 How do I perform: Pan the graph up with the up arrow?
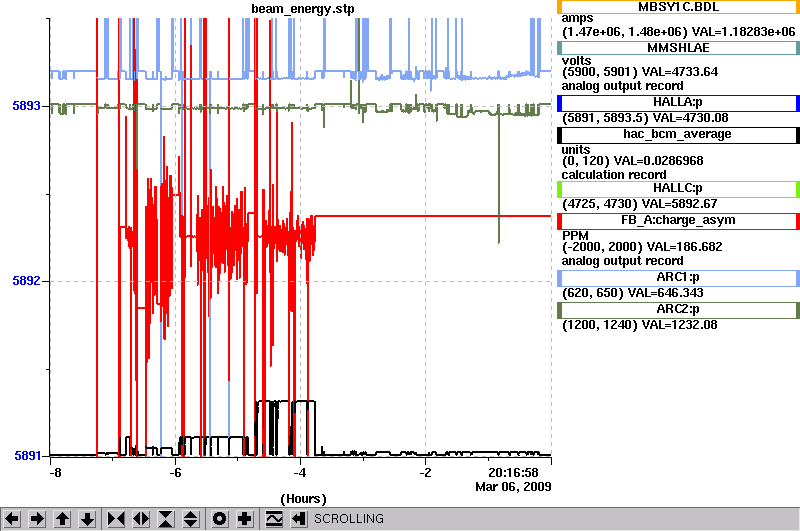point(62,519)
